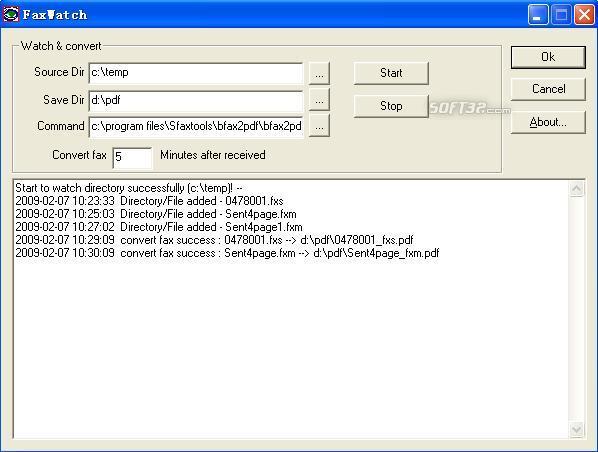Close the FaxWatch window

pyautogui.click(x=584, y=15)
